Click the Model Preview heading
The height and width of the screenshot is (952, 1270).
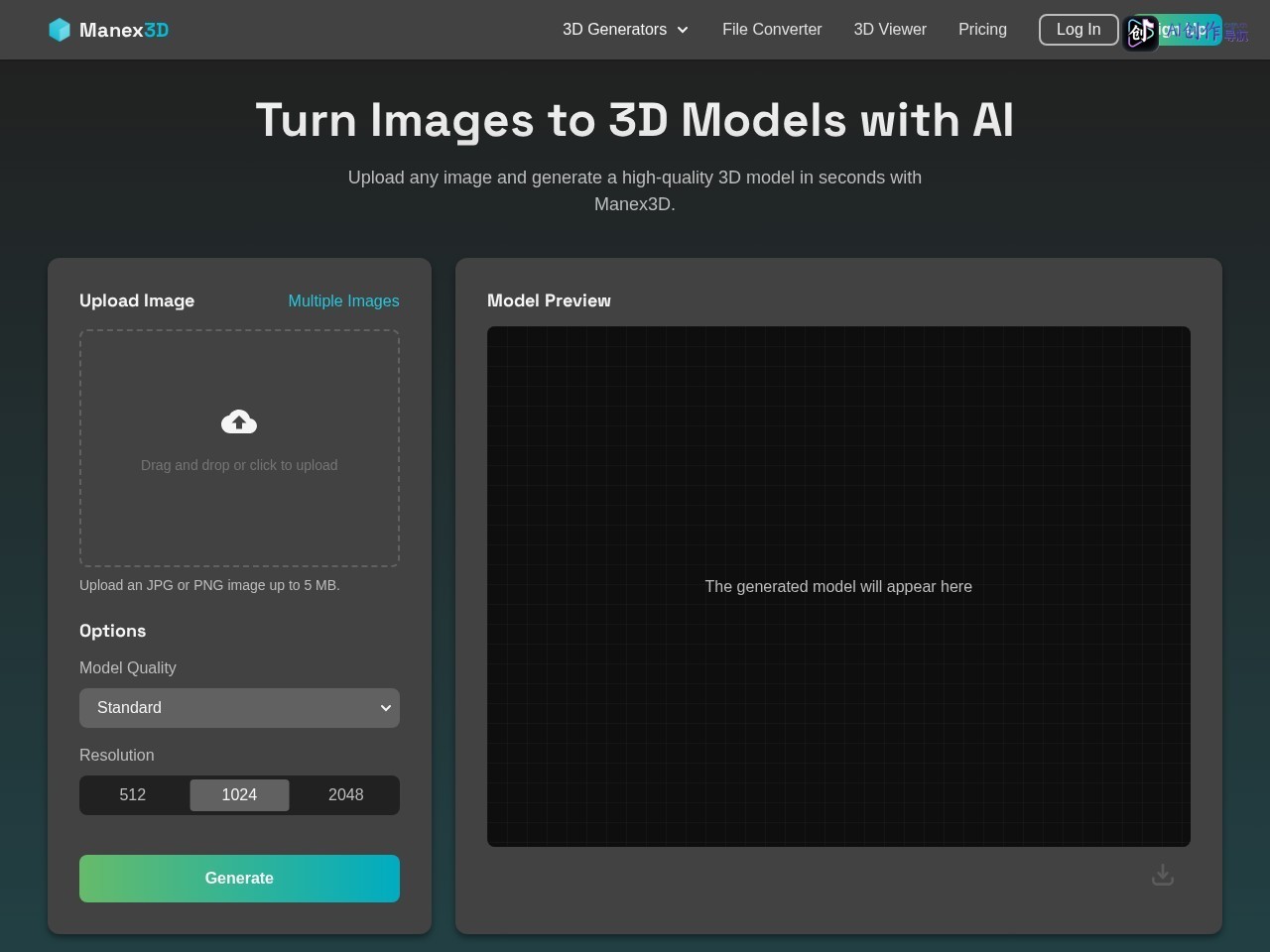(549, 300)
